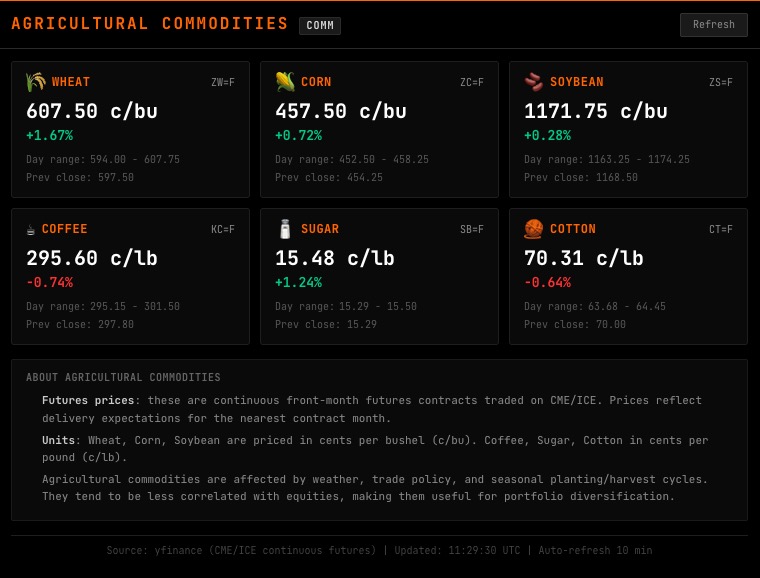Click the soybean icon

[534, 82]
